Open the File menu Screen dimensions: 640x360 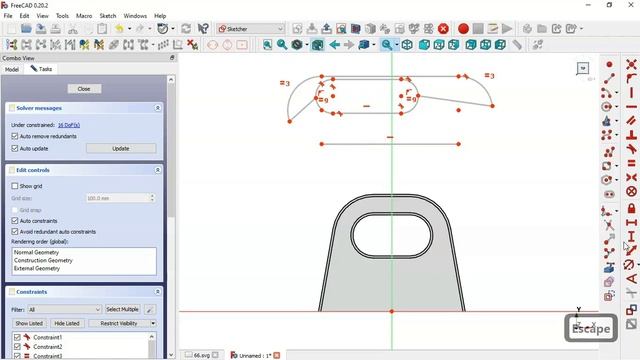coord(8,16)
